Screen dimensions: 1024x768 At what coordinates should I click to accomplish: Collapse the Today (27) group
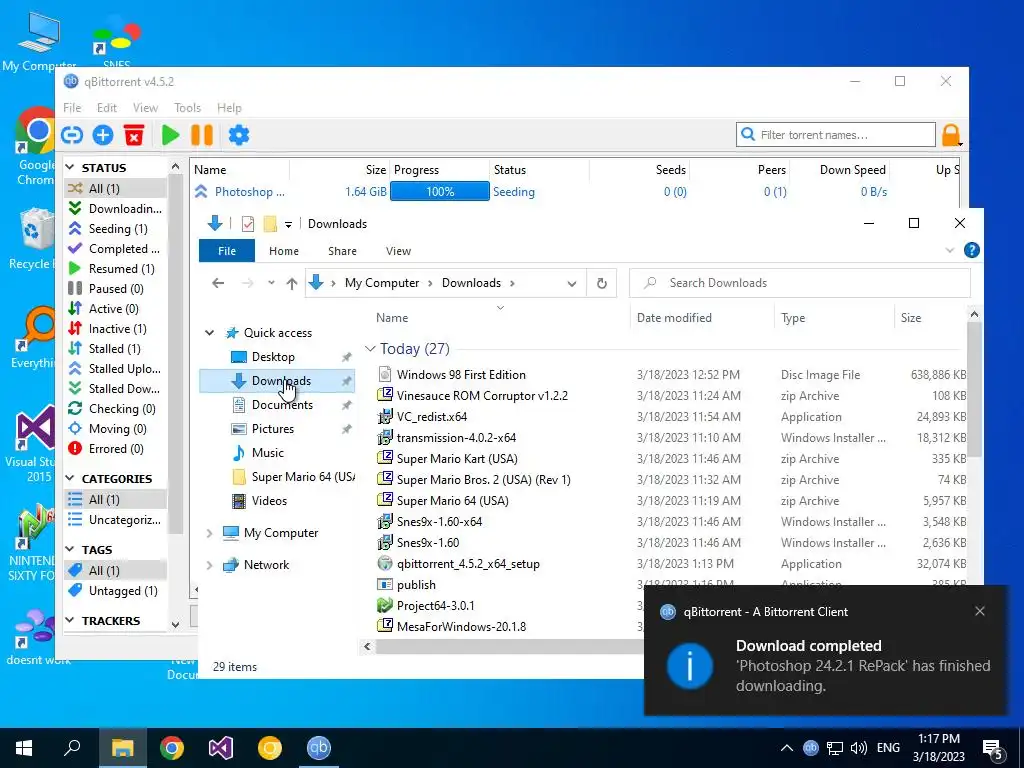pyautogui.click(x=370, y=349)
